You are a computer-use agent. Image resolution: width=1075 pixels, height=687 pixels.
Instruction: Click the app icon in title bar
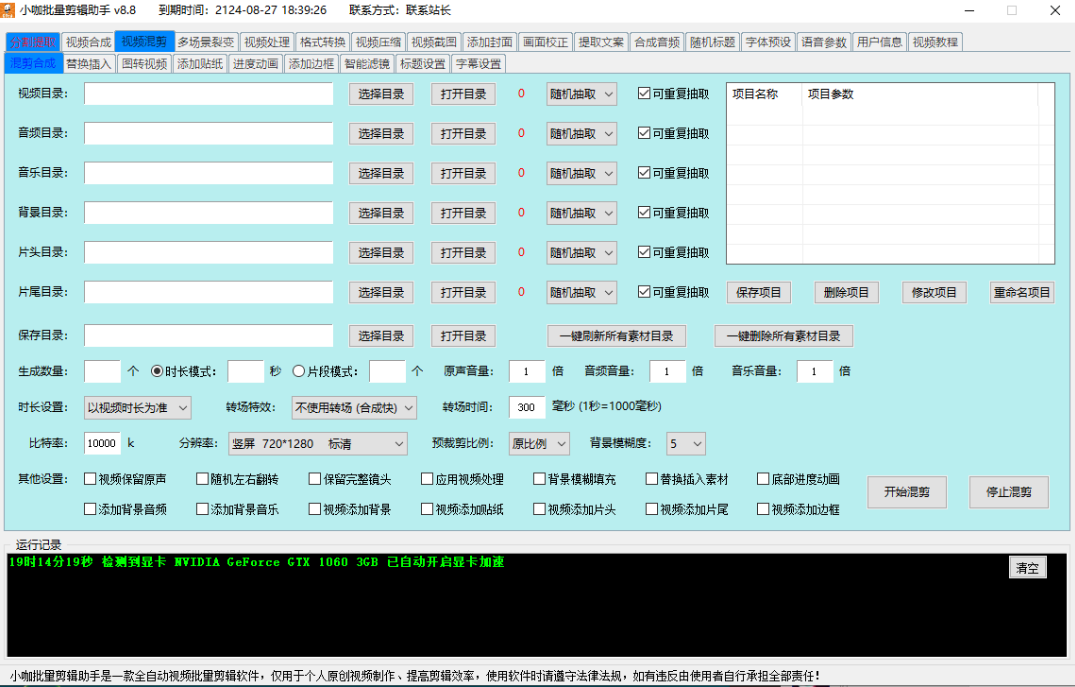tap(10, 10)
